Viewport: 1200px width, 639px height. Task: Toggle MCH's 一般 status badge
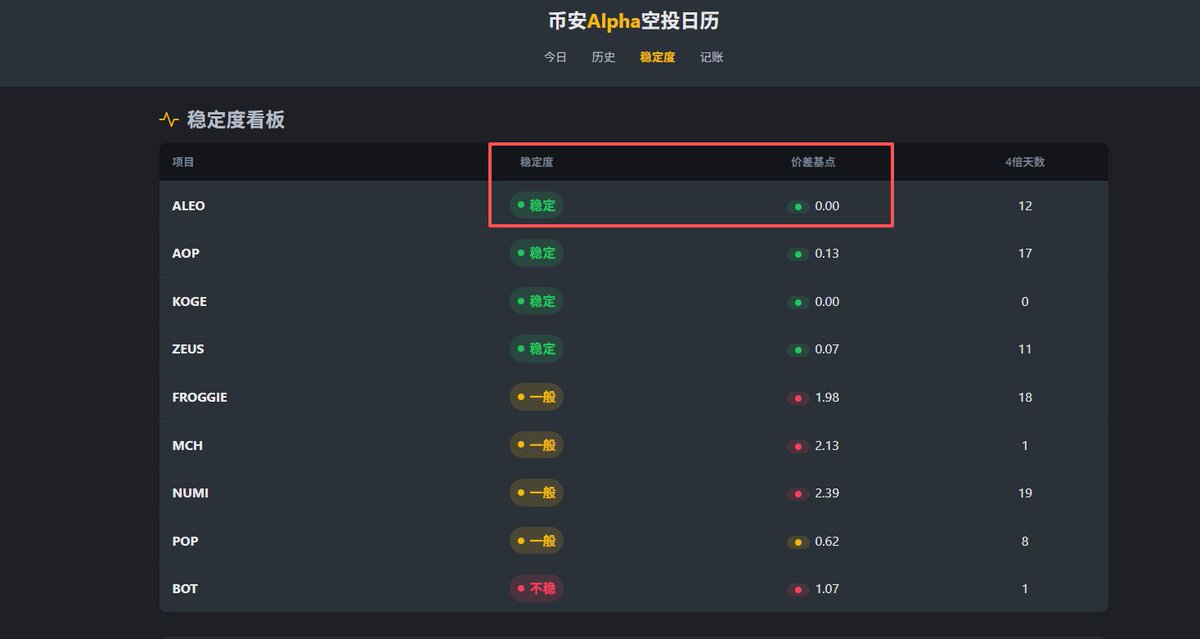[x=536, y=445]
